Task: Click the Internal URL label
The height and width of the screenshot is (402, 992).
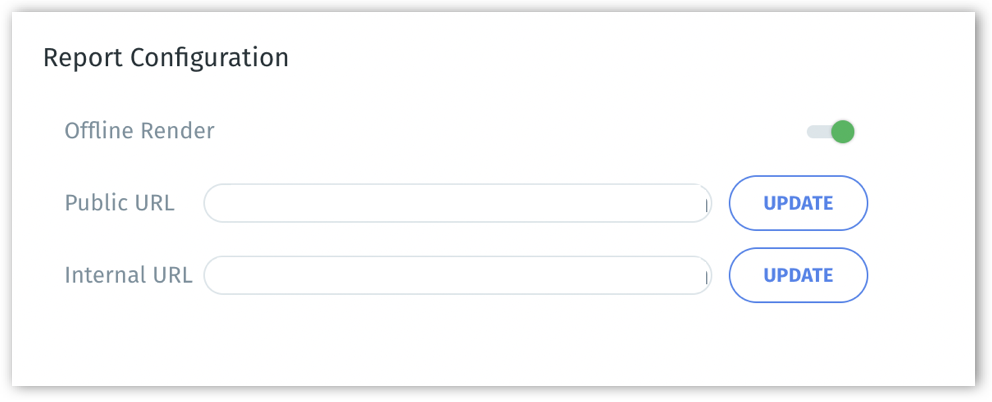Action: (128, 275)
